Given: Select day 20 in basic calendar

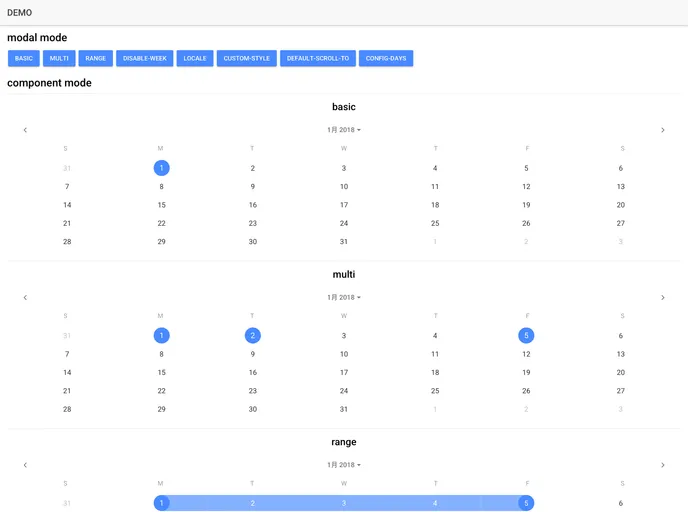Looking at the screenshot, I should click(x=620, y=205).
